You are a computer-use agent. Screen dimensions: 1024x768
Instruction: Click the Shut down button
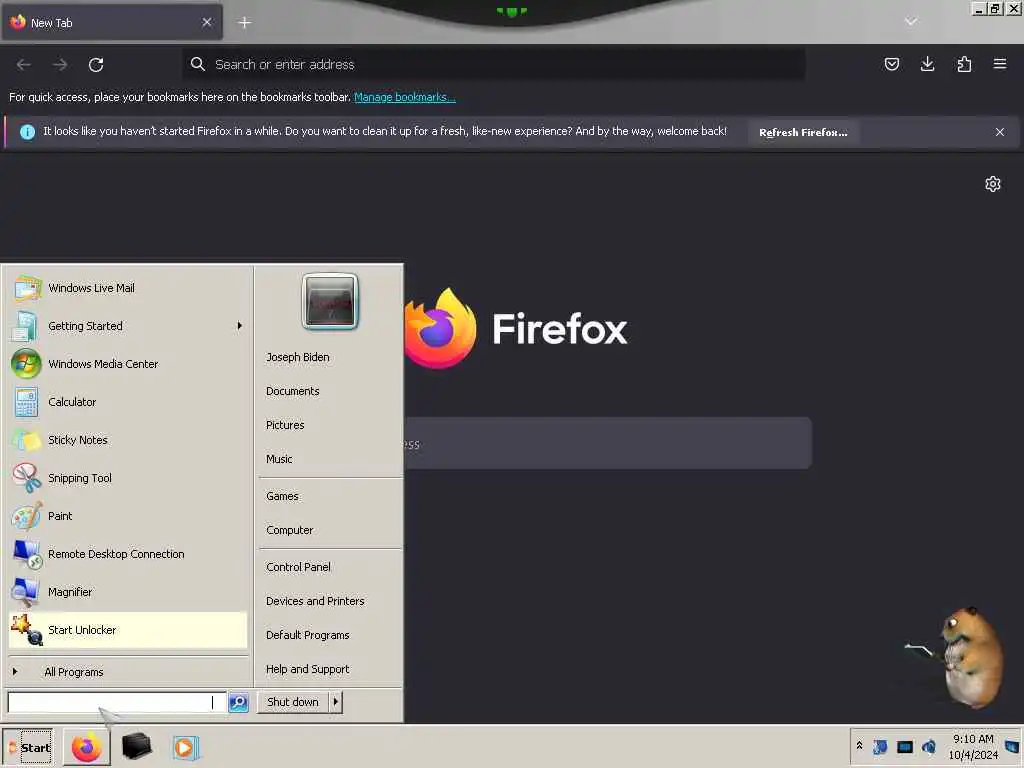[293, 702]
